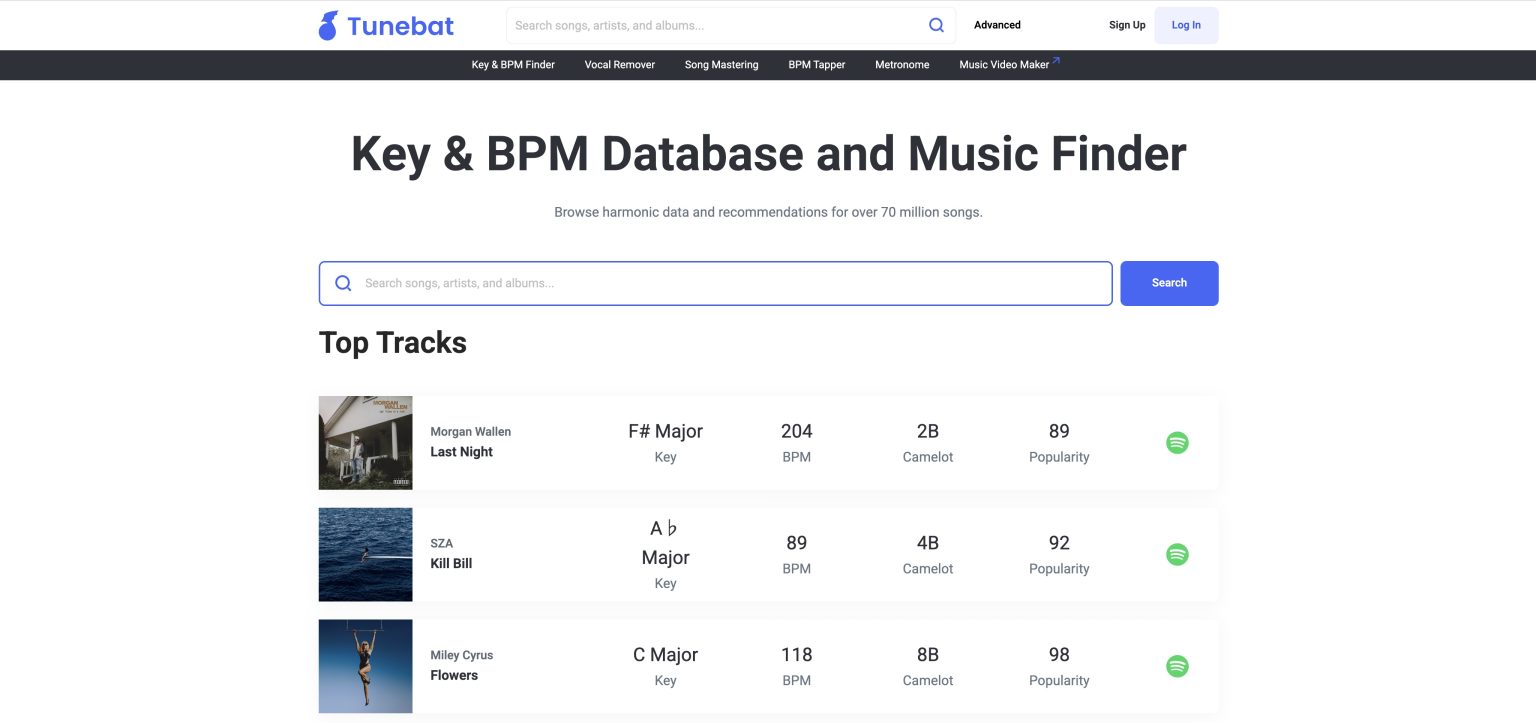The image size is (1536, 723).
Task: Open Spotify for Last Night by Morgan Wallen
Action: (1177, 442)
